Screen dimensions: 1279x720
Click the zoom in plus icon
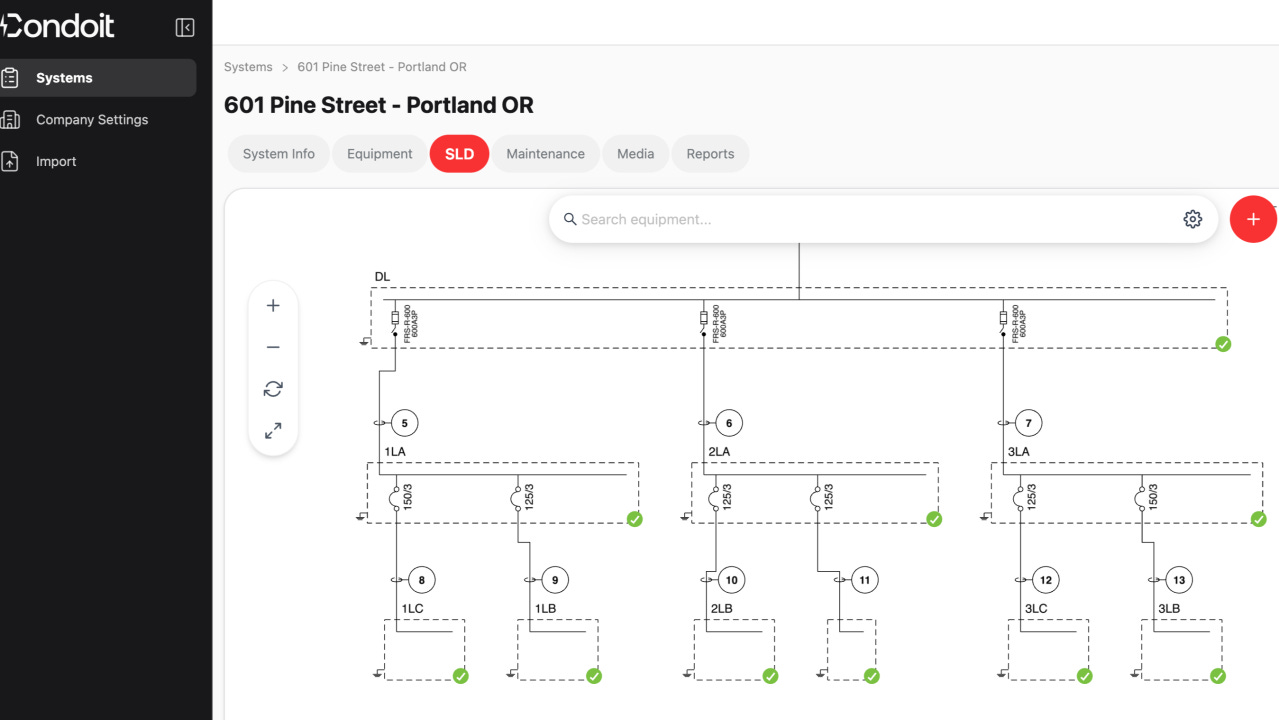273,306
